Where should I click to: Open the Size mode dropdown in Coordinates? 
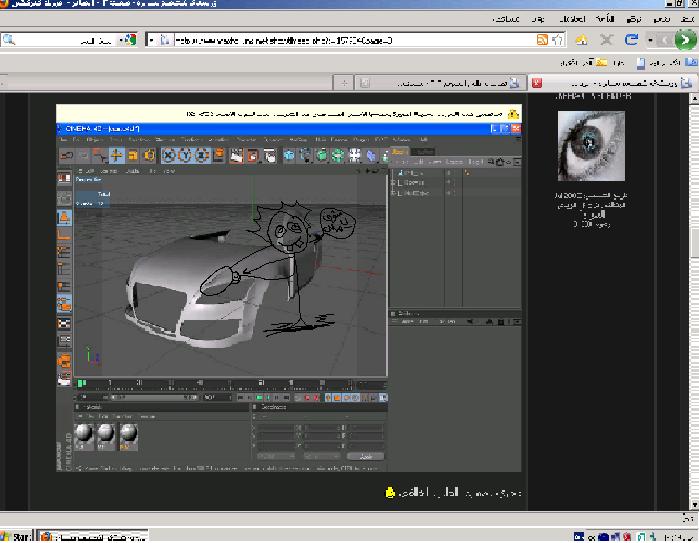322,456
